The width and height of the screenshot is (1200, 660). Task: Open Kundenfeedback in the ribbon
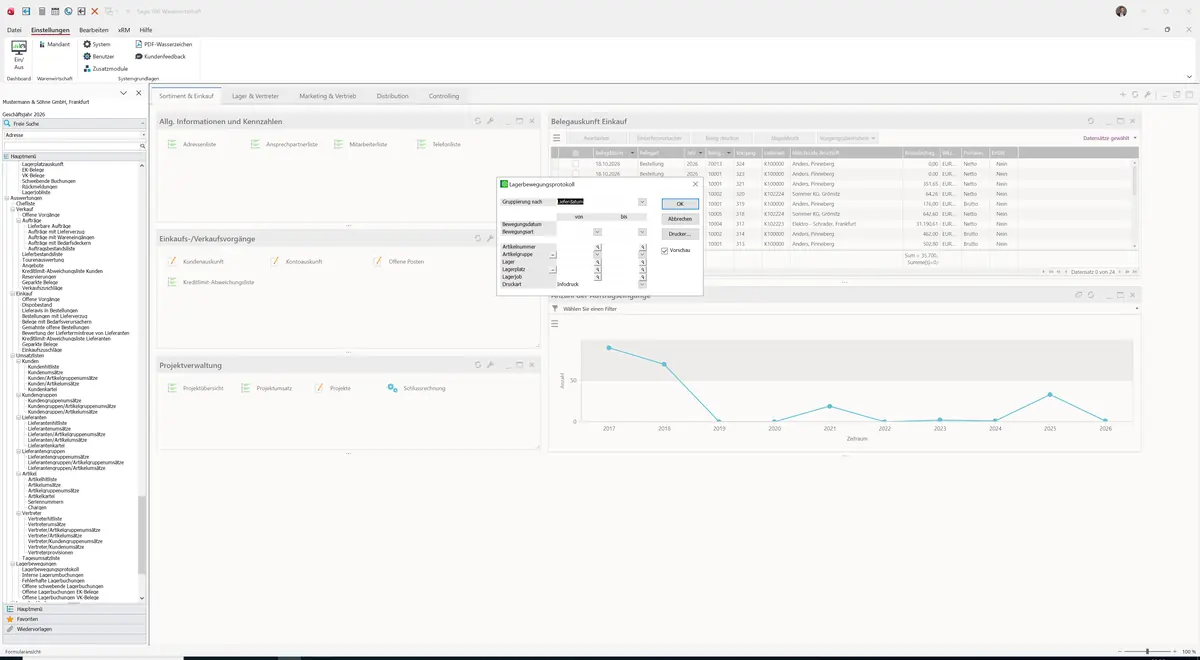pos(160,56)
